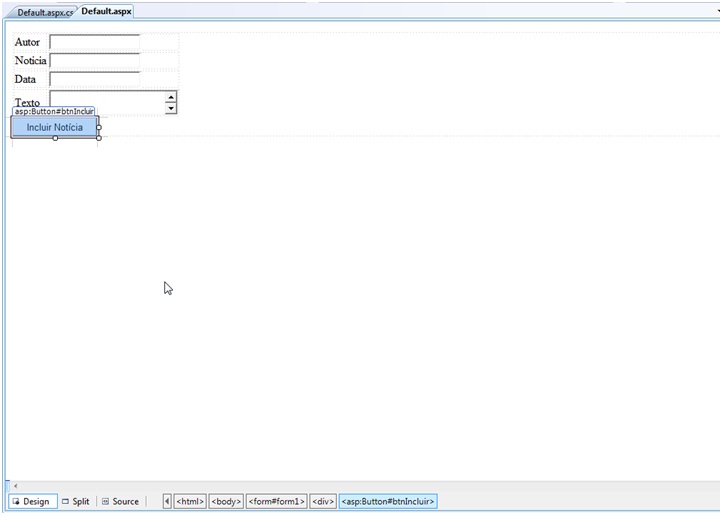Click the bottom-center resize handle of the button

[x=55, y=138]
